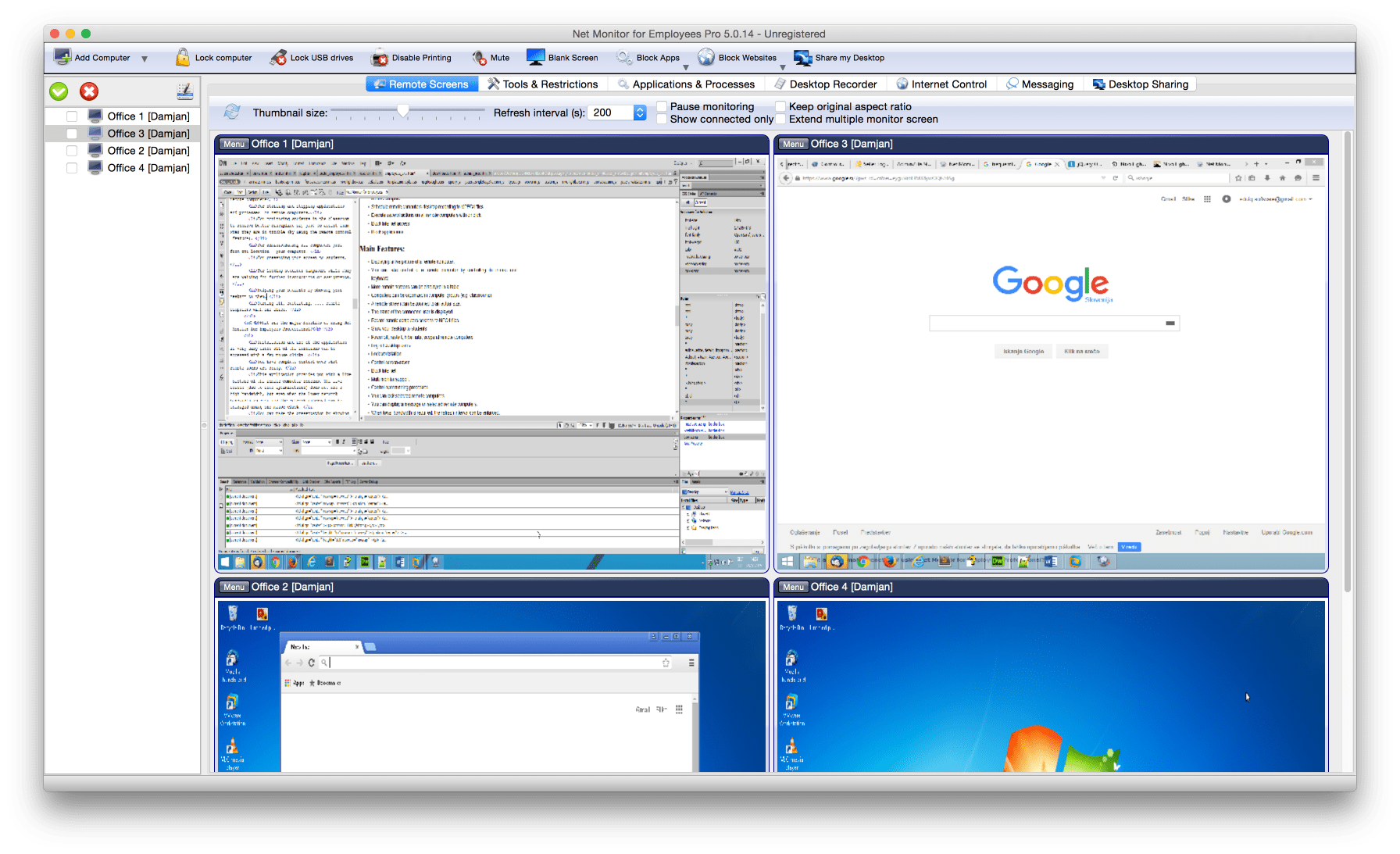Toggle the Keep original aspect ratio checkbox
The width and height of the screenshot is (1400, 854).
click(x=780, y=106)
